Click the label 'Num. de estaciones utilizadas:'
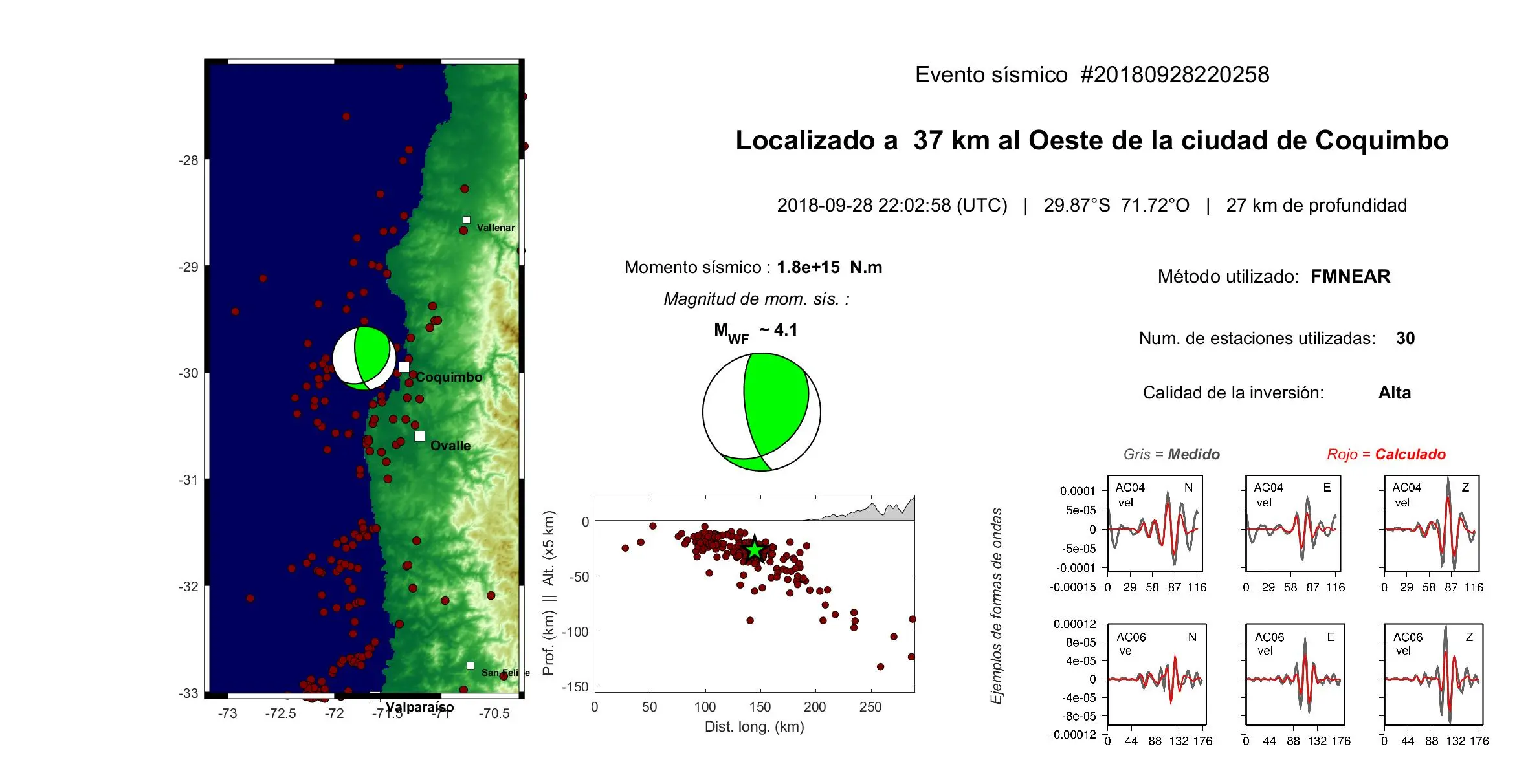This screenshot has height=784, width=1539. 1257,338
